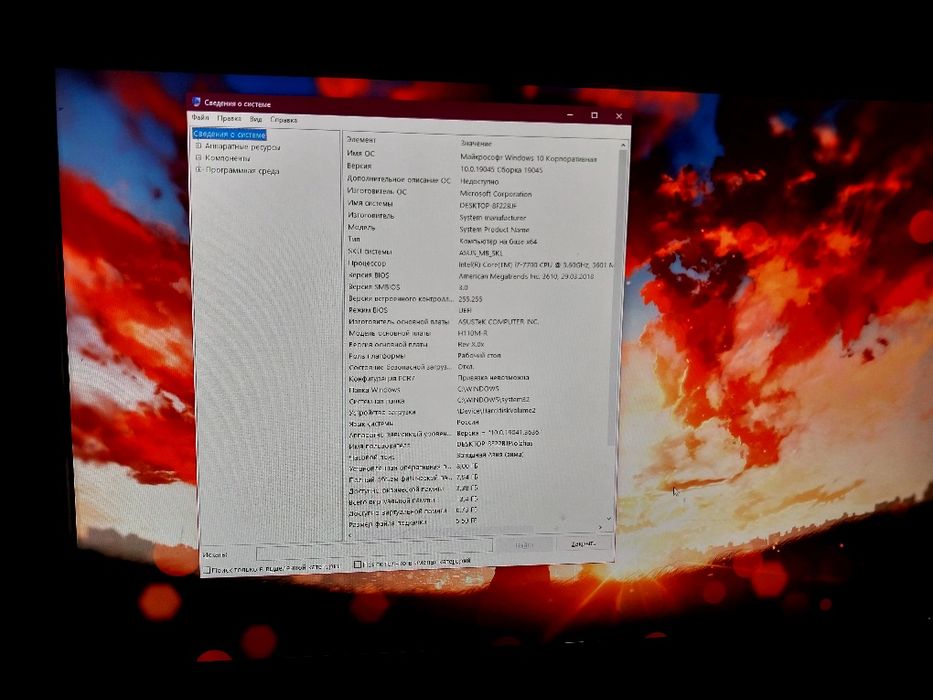This screenshot has width=933, height=700.
Task: Click the Искать search input field
Action: [374, 548]
